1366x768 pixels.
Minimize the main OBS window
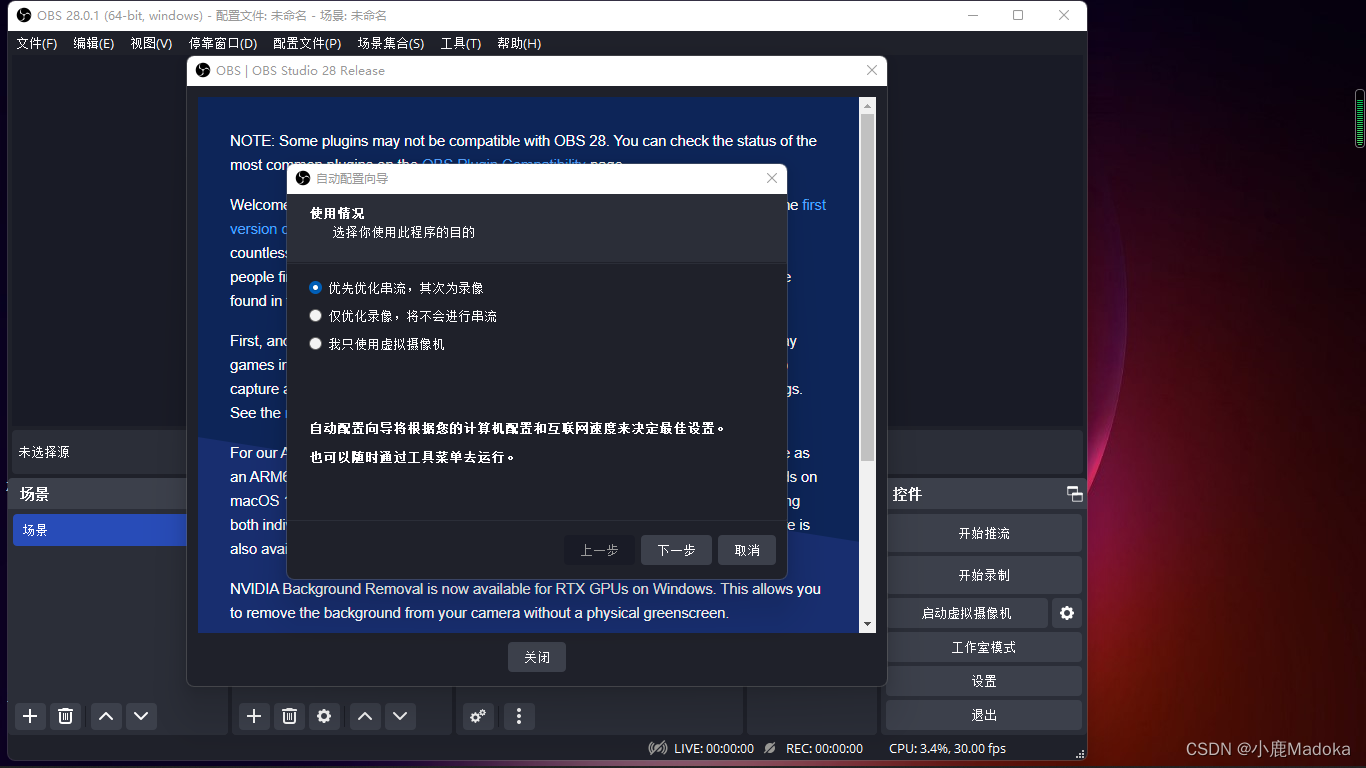[972, 15]
